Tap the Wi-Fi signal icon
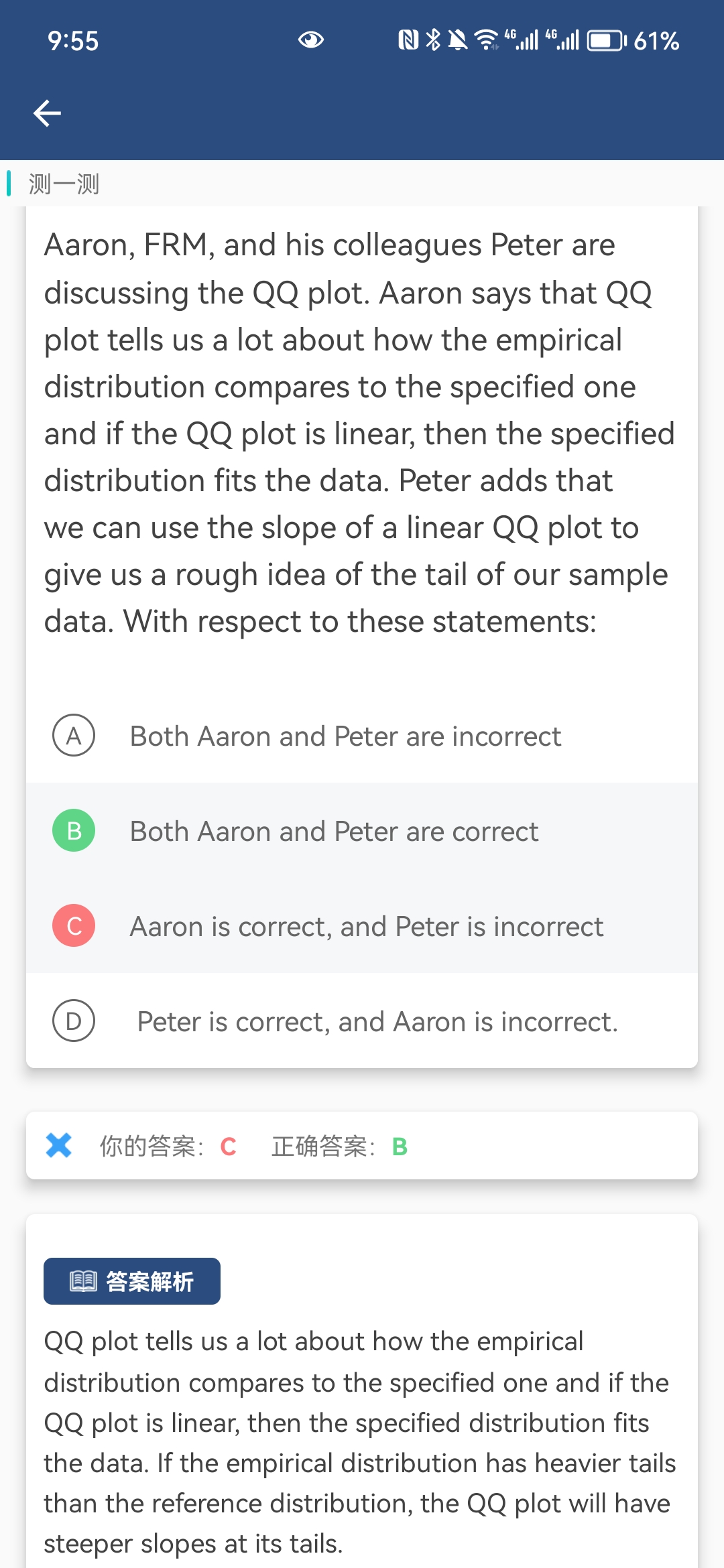724x1568 pixels. pos(486,40)
